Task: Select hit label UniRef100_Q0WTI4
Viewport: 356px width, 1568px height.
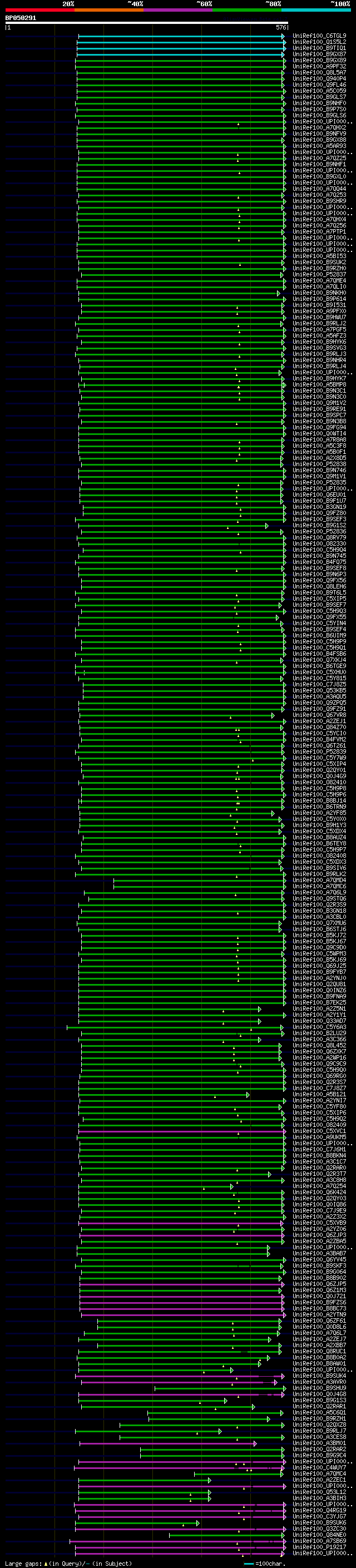Action: 319,433
